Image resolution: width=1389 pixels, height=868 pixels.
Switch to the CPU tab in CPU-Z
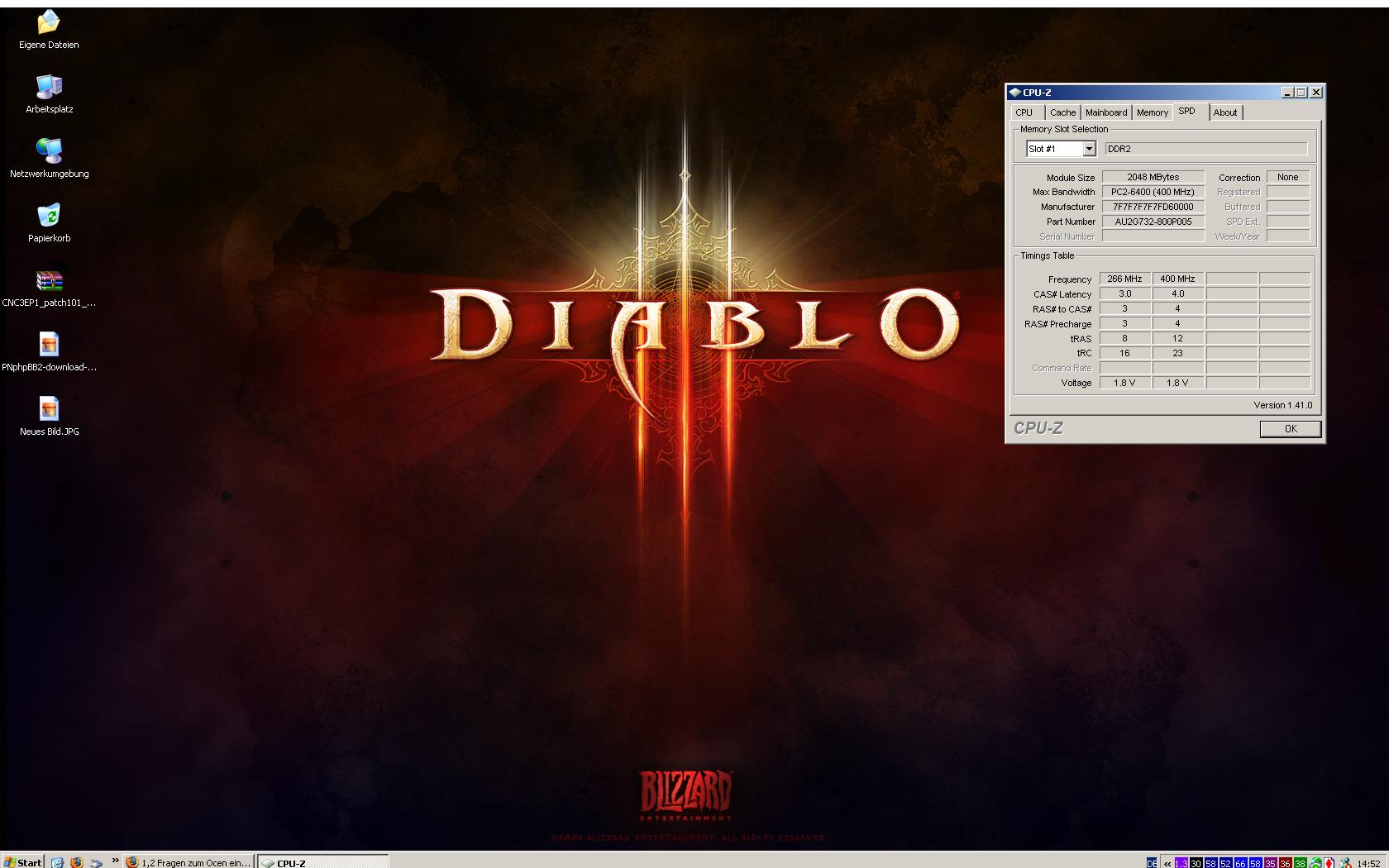[x=1024, y=112]
